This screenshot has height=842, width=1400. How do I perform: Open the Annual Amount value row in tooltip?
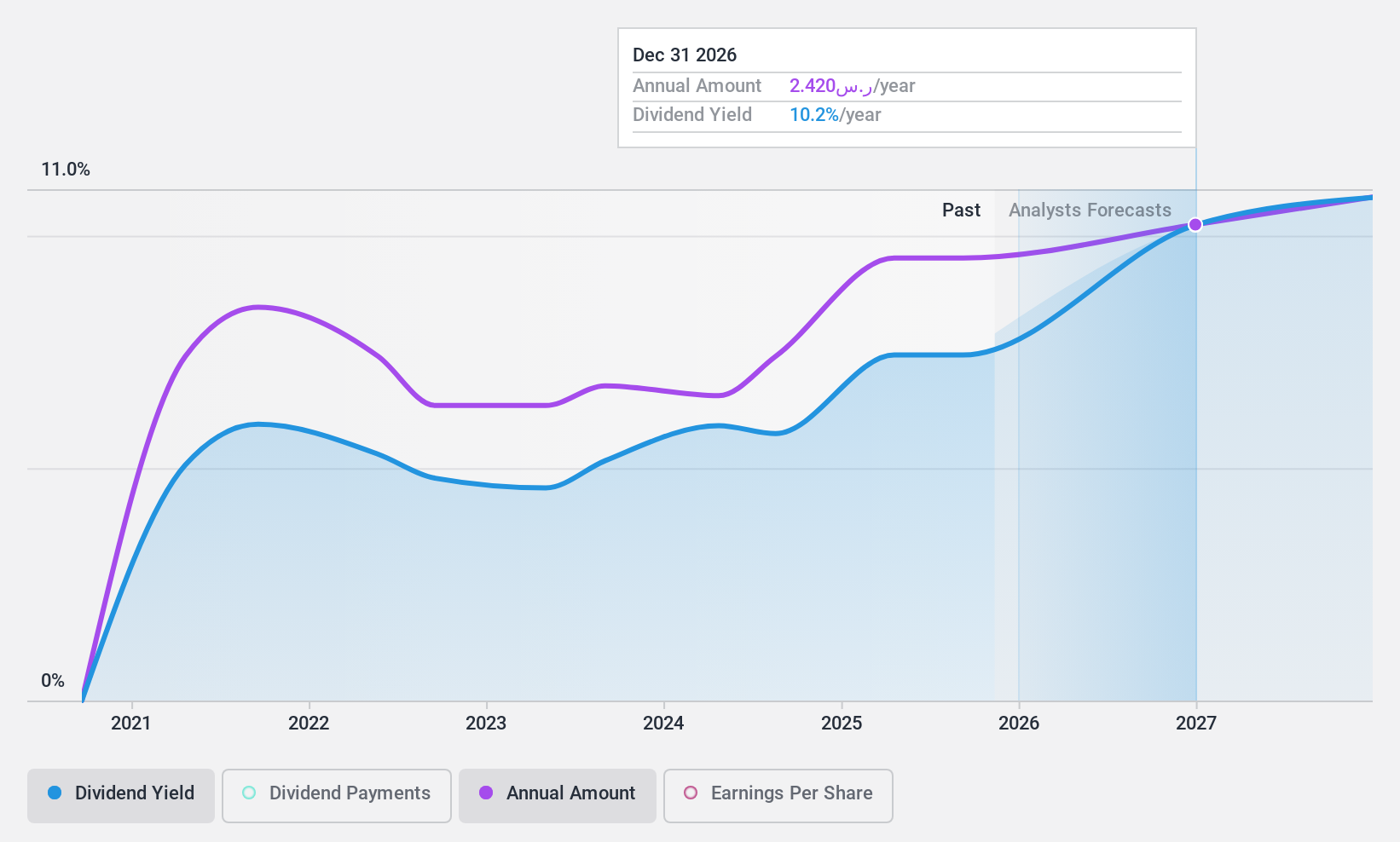697,85
